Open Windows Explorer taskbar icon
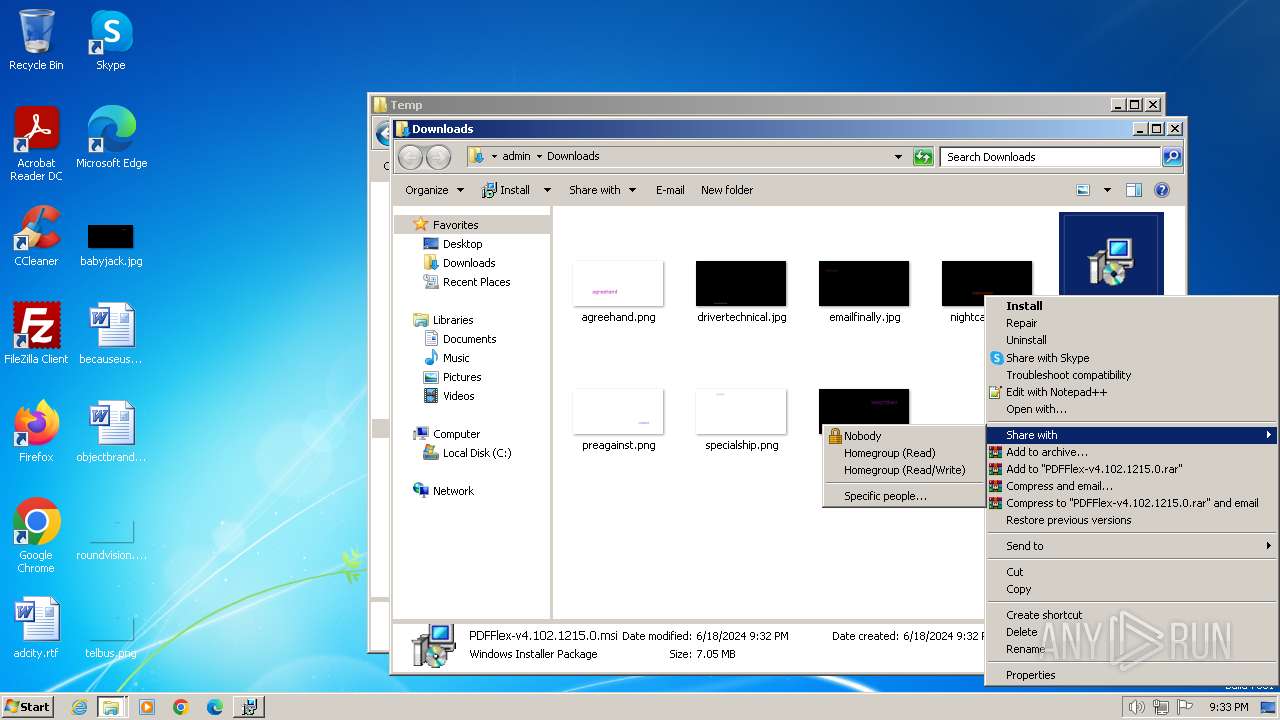The width and height of the screenshot is (1280, 720). tap(111, 707)
